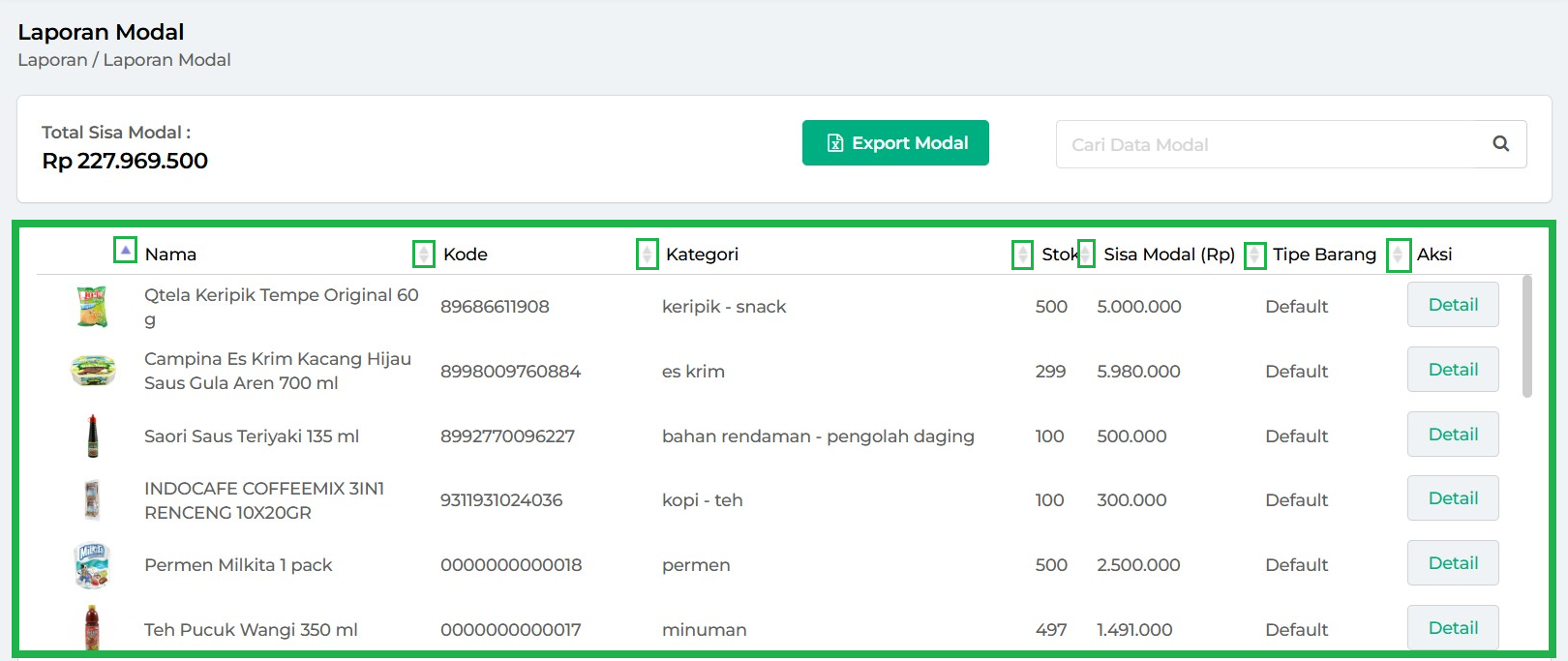Open Detail for Teh Pucuk Wangi 350 ml
The height and width of the screenshot is (661, 1568).
[1452, 628]
